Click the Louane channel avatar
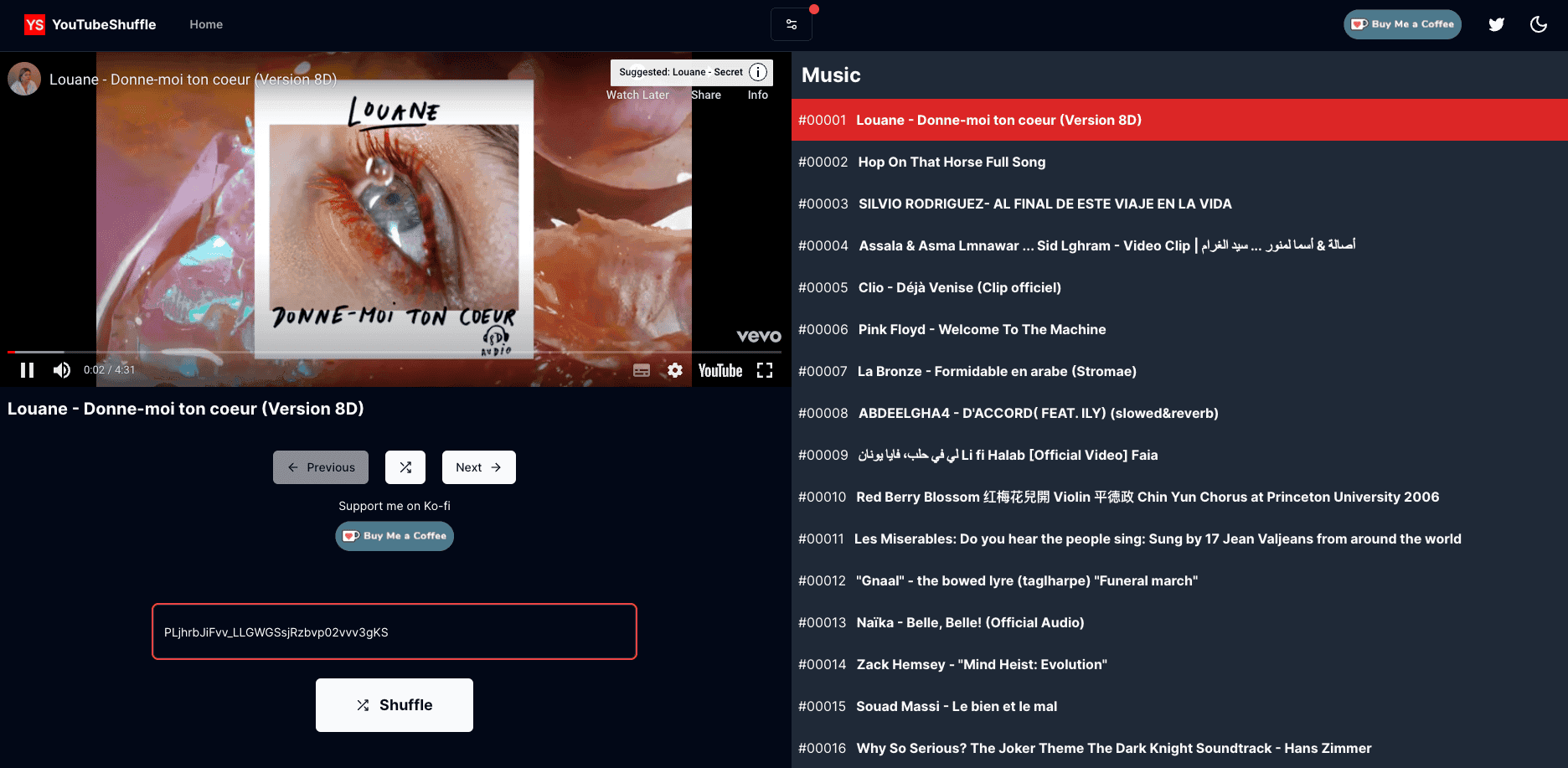 tap(24, 79)
